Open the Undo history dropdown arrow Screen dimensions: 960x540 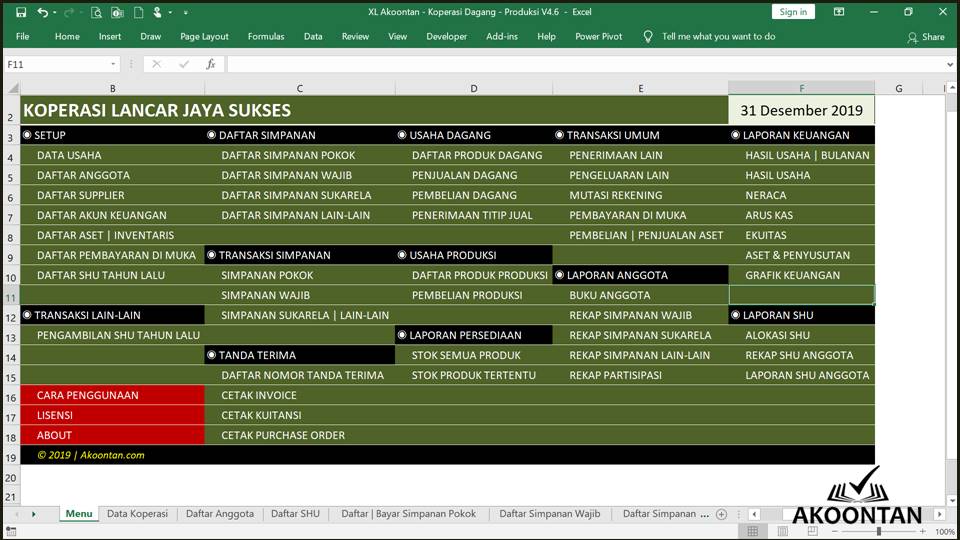point(54,12)
